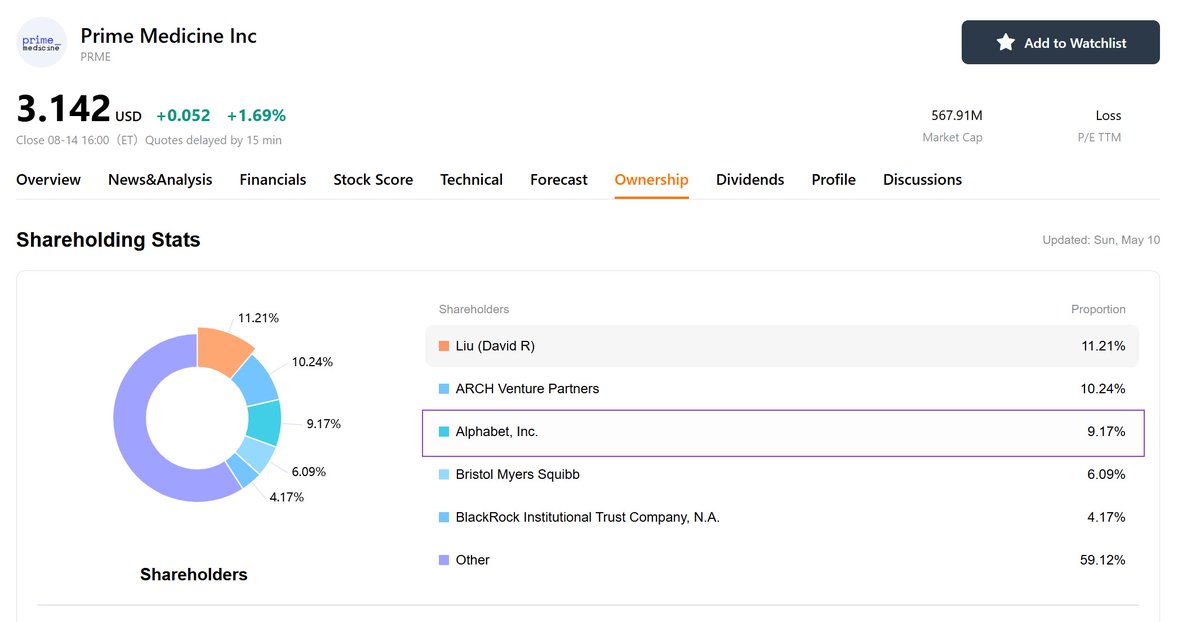Select BlackRock Institutional Trust Company, N.A. name
Viewport: 1200px width, 622px height.
click(x=588, y=518)
